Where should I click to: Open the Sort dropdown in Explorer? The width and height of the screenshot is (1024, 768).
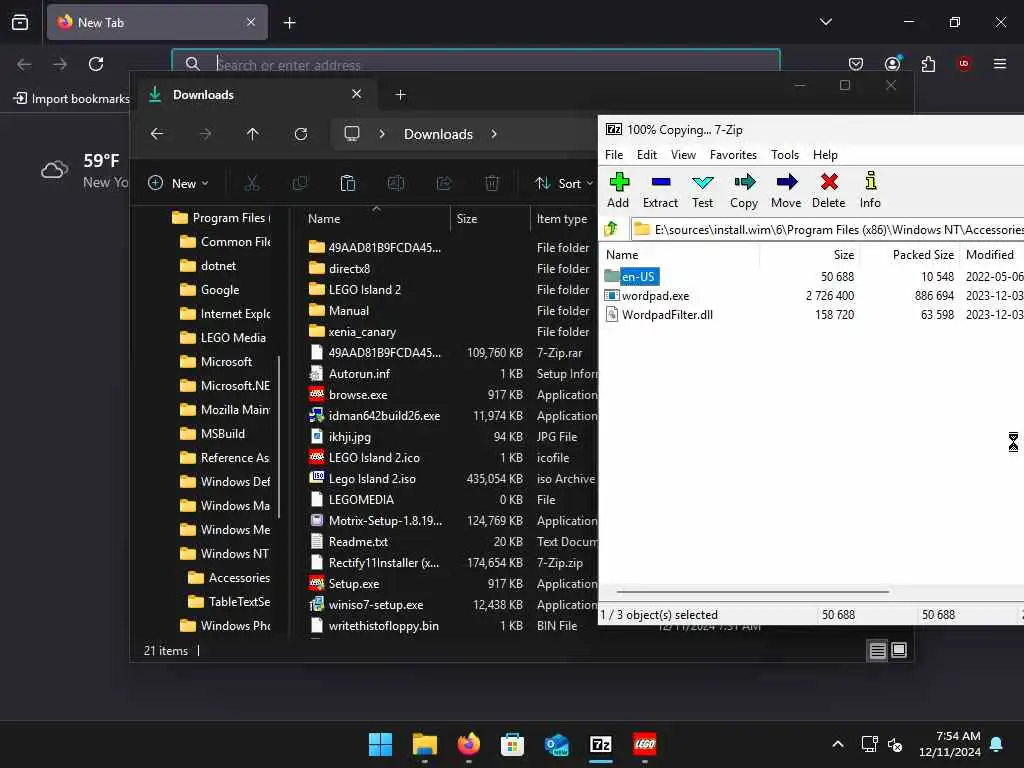tap(563, 184)
